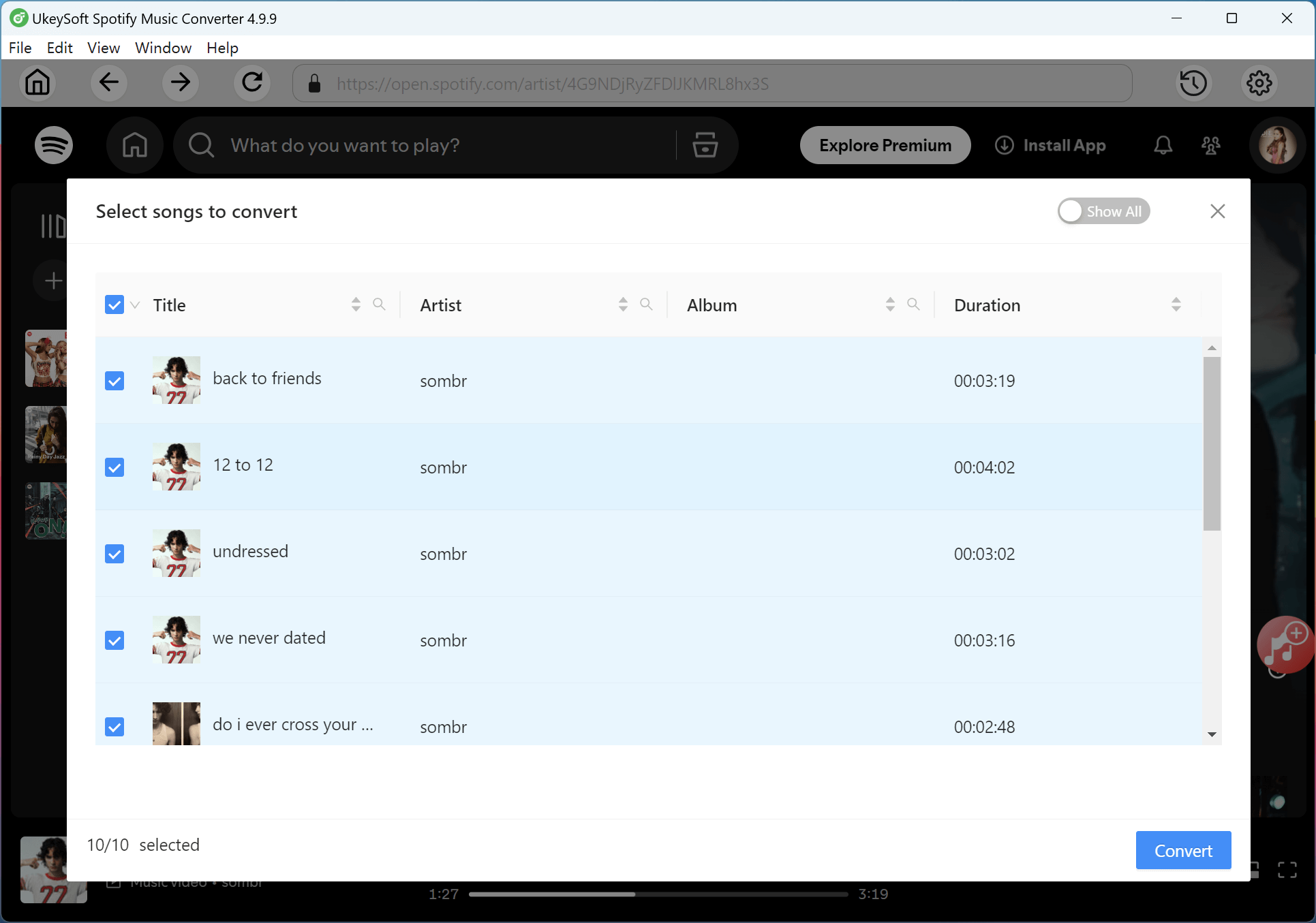Image resolution: width=1316 pixels, height=923 pixels.
Task: Uncheck the 'undressed' song checkbox
Action: coord(114,554)
